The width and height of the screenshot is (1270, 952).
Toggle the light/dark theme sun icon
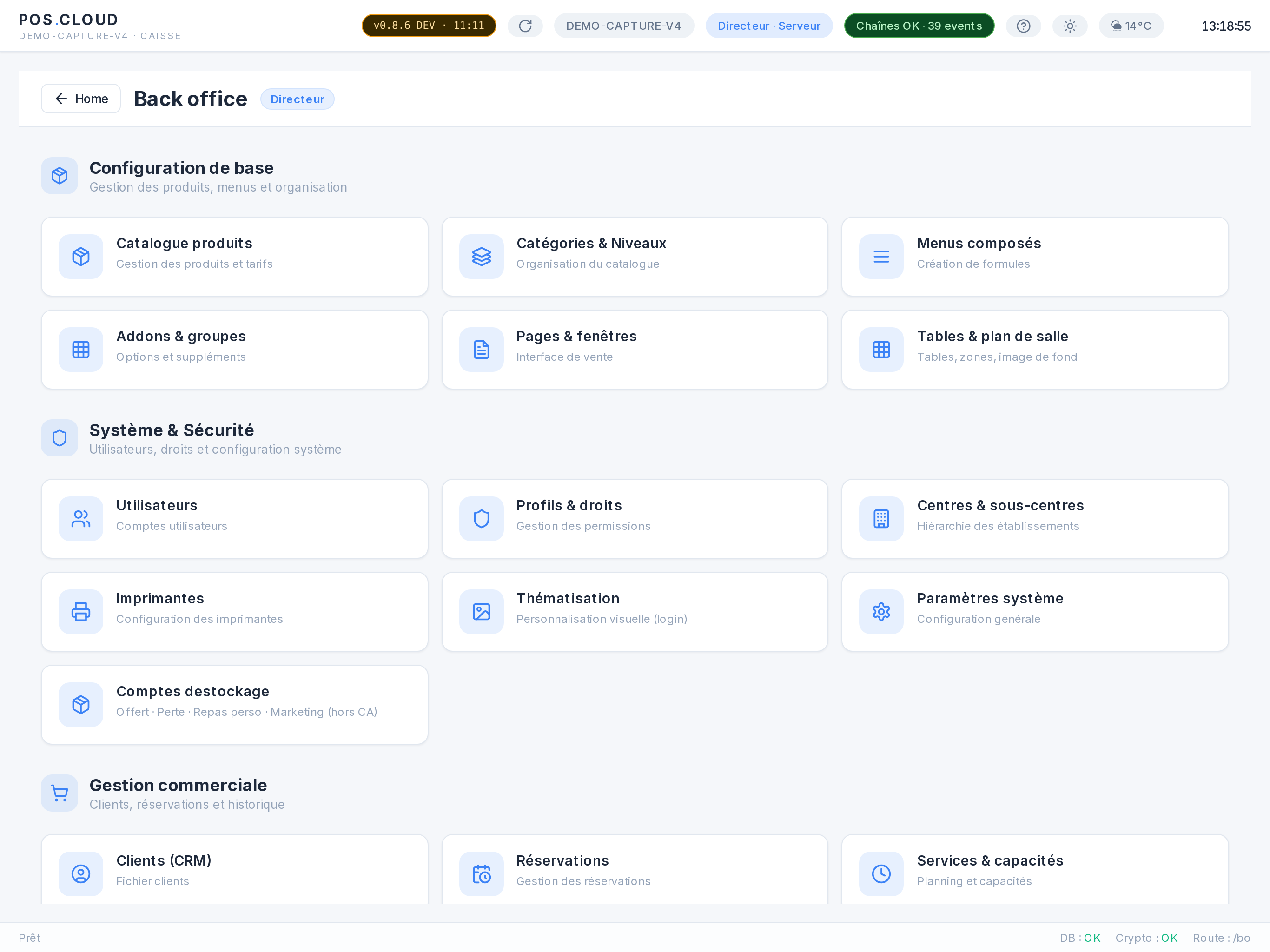coord(1070,26)
